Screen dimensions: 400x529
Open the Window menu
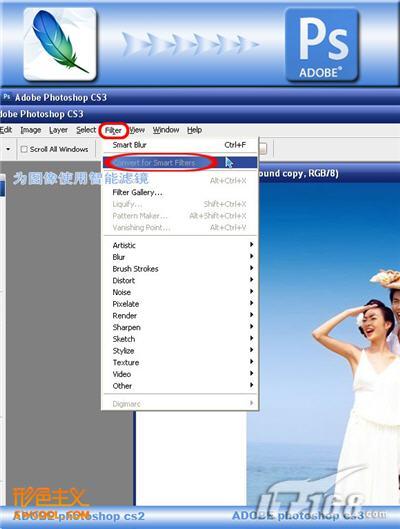[x=166, y=130]
